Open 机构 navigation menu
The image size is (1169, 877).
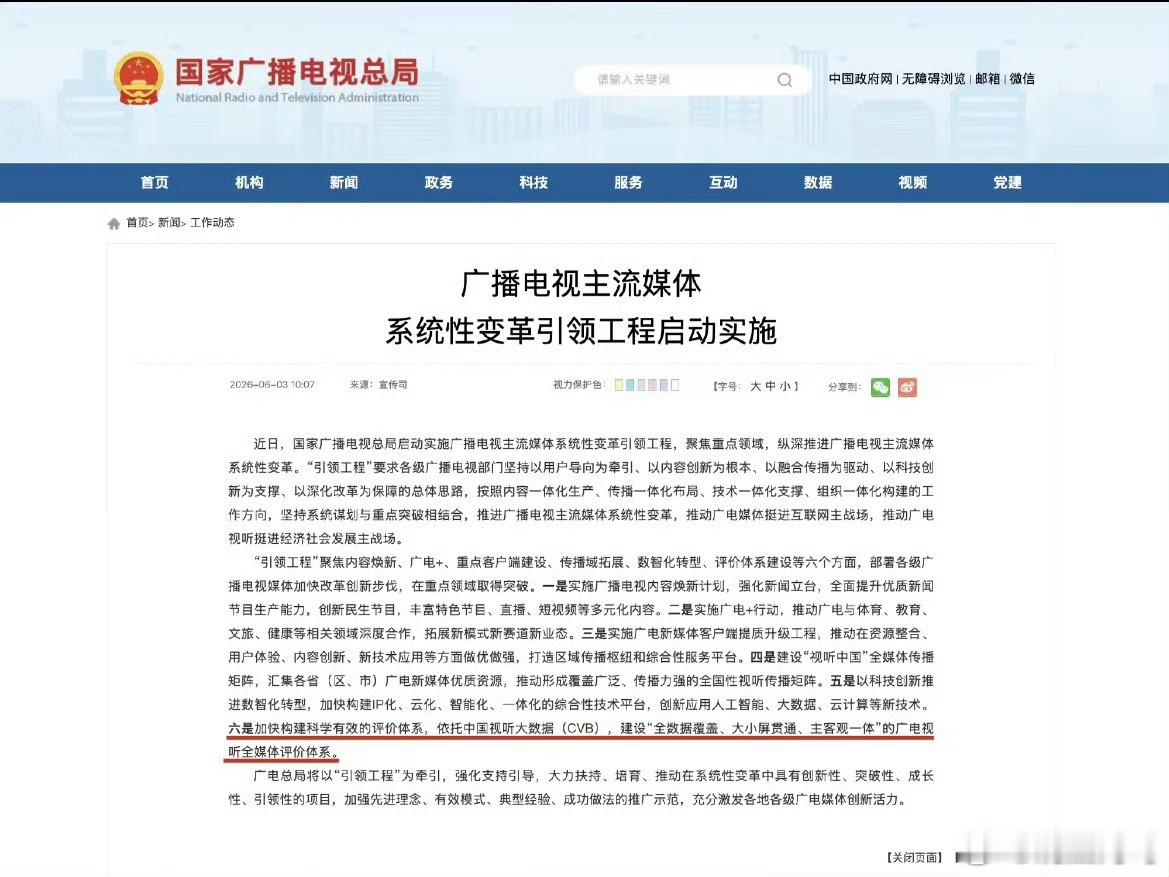click(249, 183)
